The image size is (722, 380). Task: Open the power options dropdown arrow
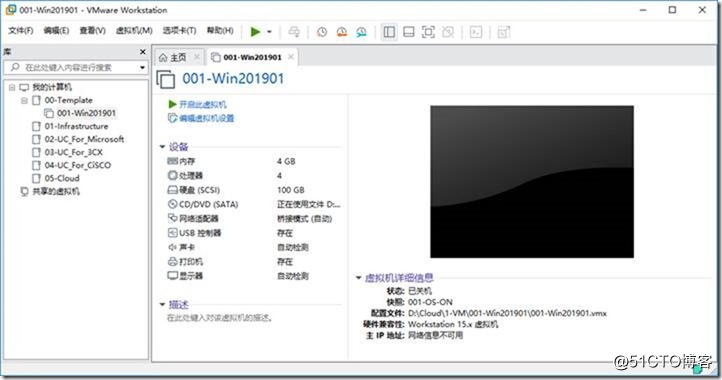point(269,32)
